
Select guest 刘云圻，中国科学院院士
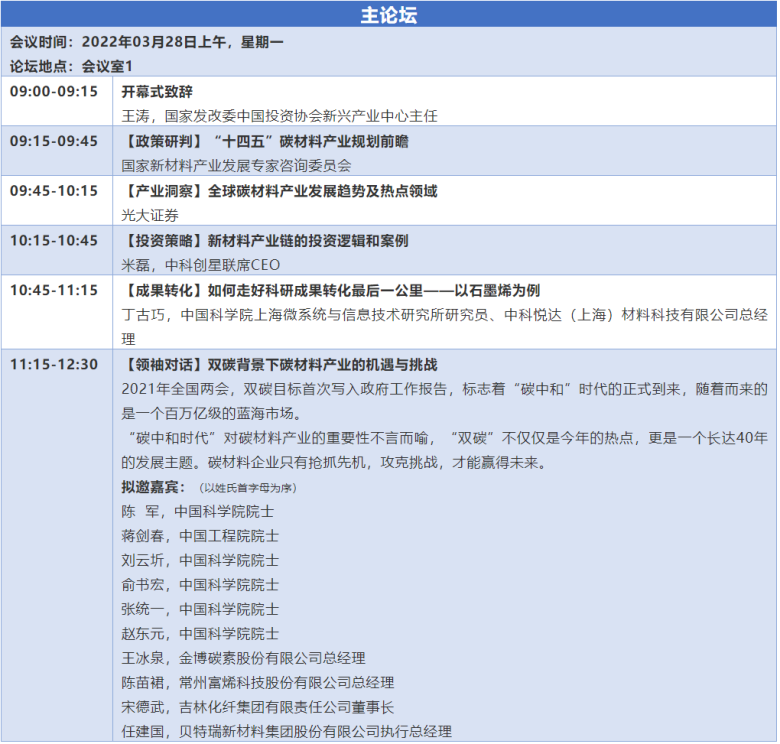(200, 560)
